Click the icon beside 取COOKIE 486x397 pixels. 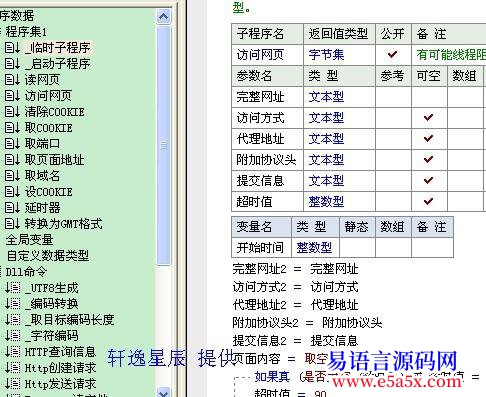(x=12, y=128)
